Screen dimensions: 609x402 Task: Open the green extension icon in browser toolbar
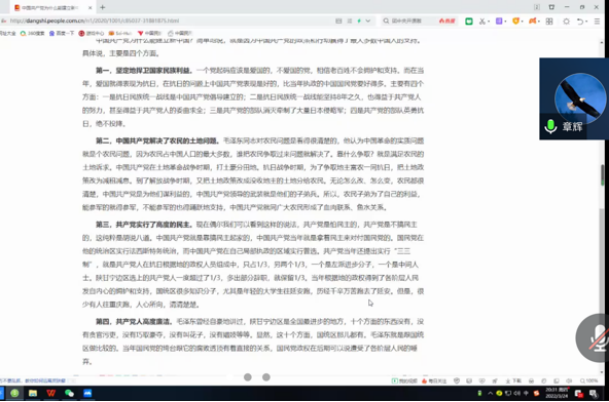click(x=469, y=21)
